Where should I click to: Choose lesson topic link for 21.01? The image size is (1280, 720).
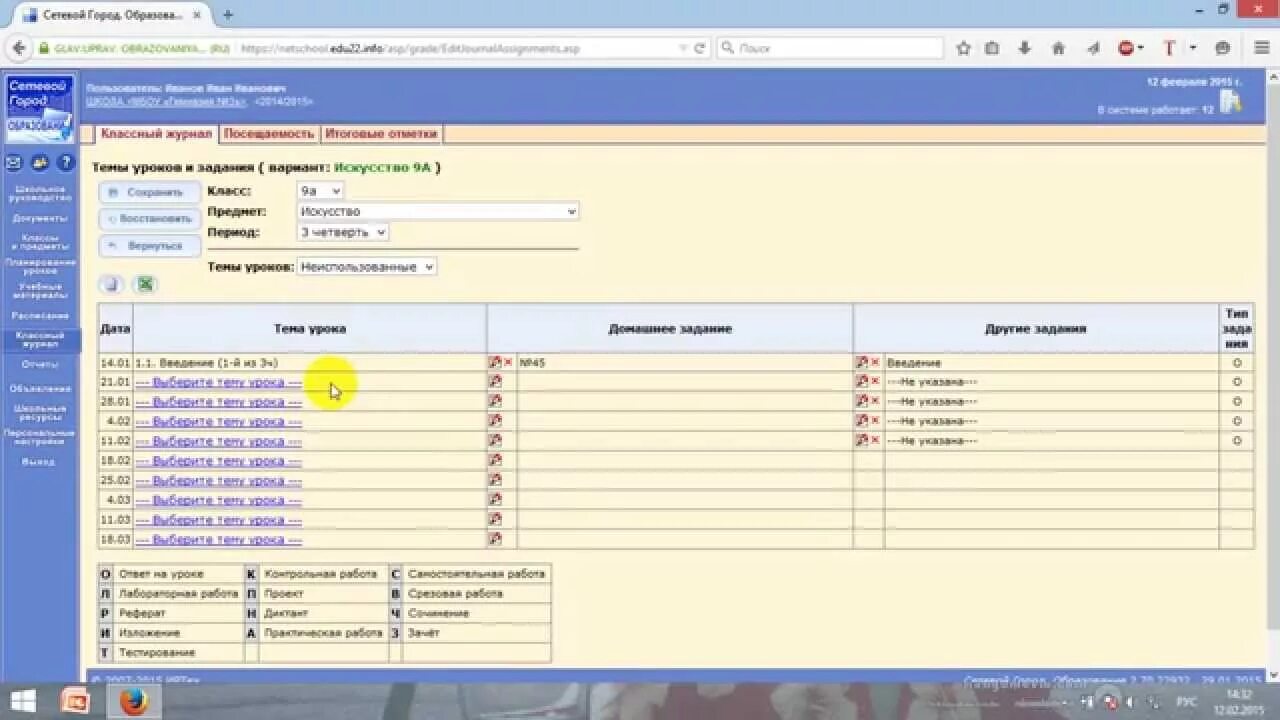[x=219, y=382]
